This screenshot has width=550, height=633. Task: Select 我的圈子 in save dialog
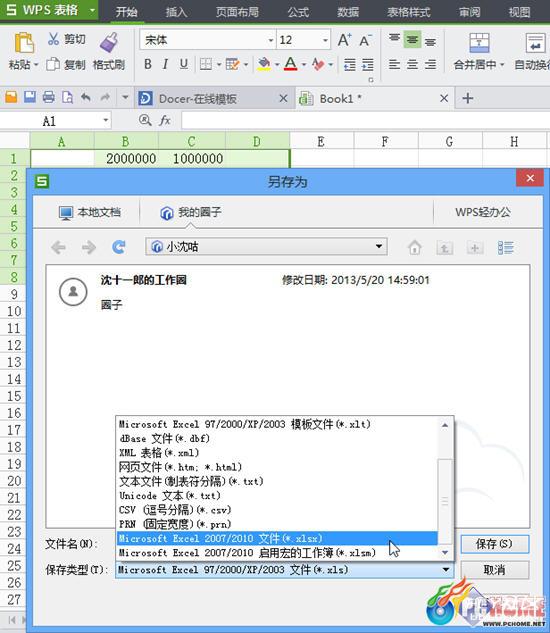coord(191,212)
